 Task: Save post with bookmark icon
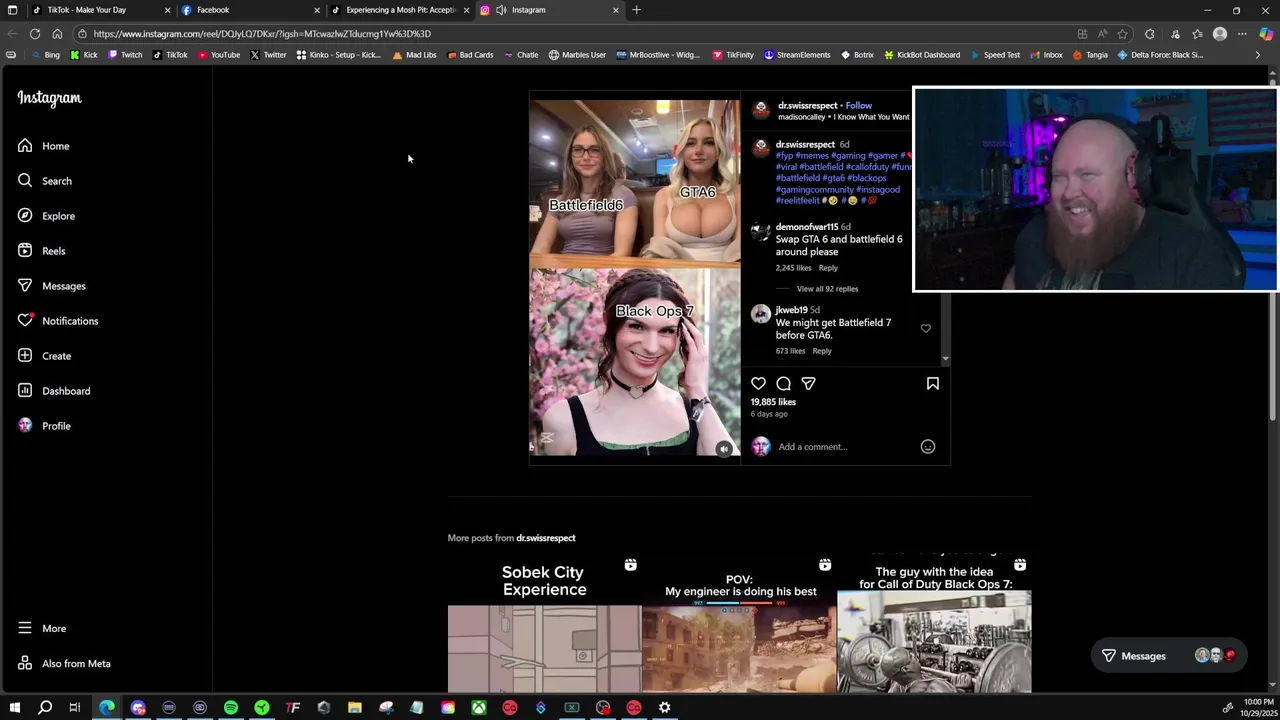point(932,384)
